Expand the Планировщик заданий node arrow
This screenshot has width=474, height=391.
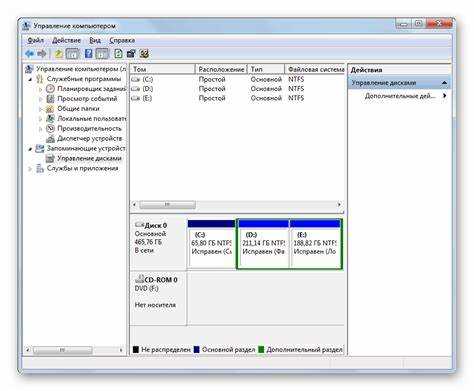click(x=41, y=89)
